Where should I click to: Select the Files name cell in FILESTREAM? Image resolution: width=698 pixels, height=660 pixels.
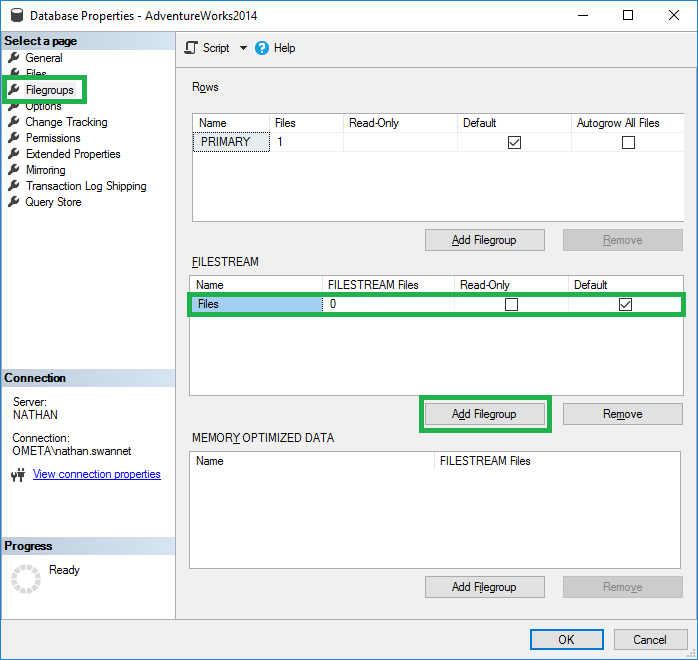click(x=256, y=304)
